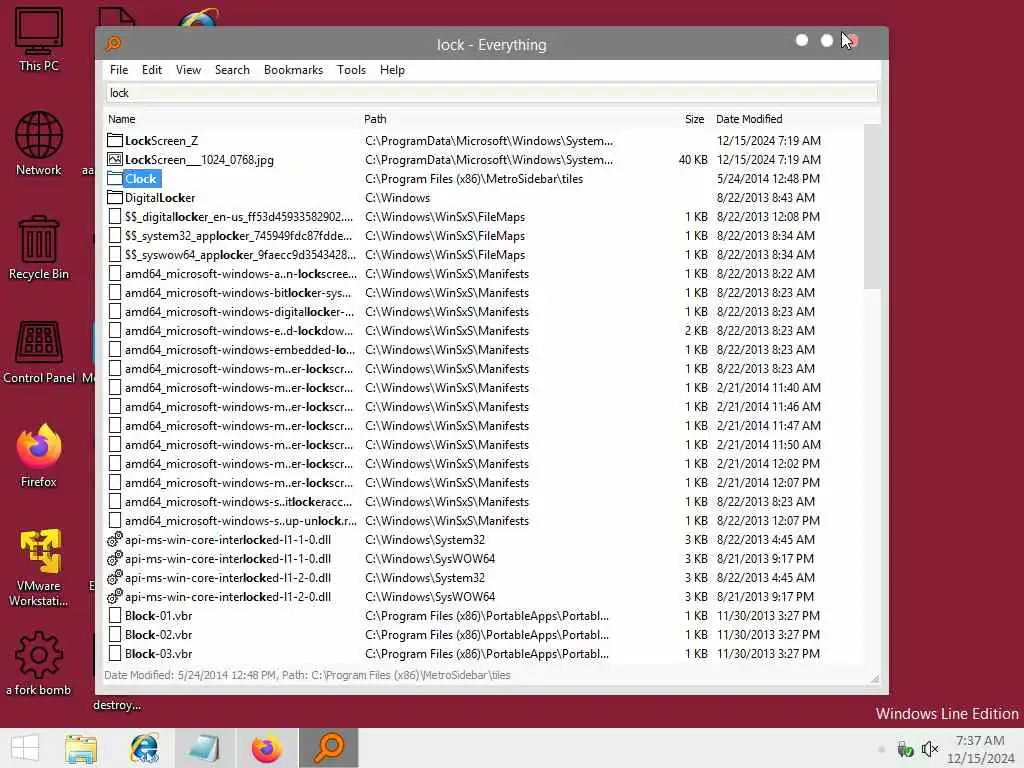Click file icon of Block-03.vbr
1024x768 pixels.
coord(115,653)
